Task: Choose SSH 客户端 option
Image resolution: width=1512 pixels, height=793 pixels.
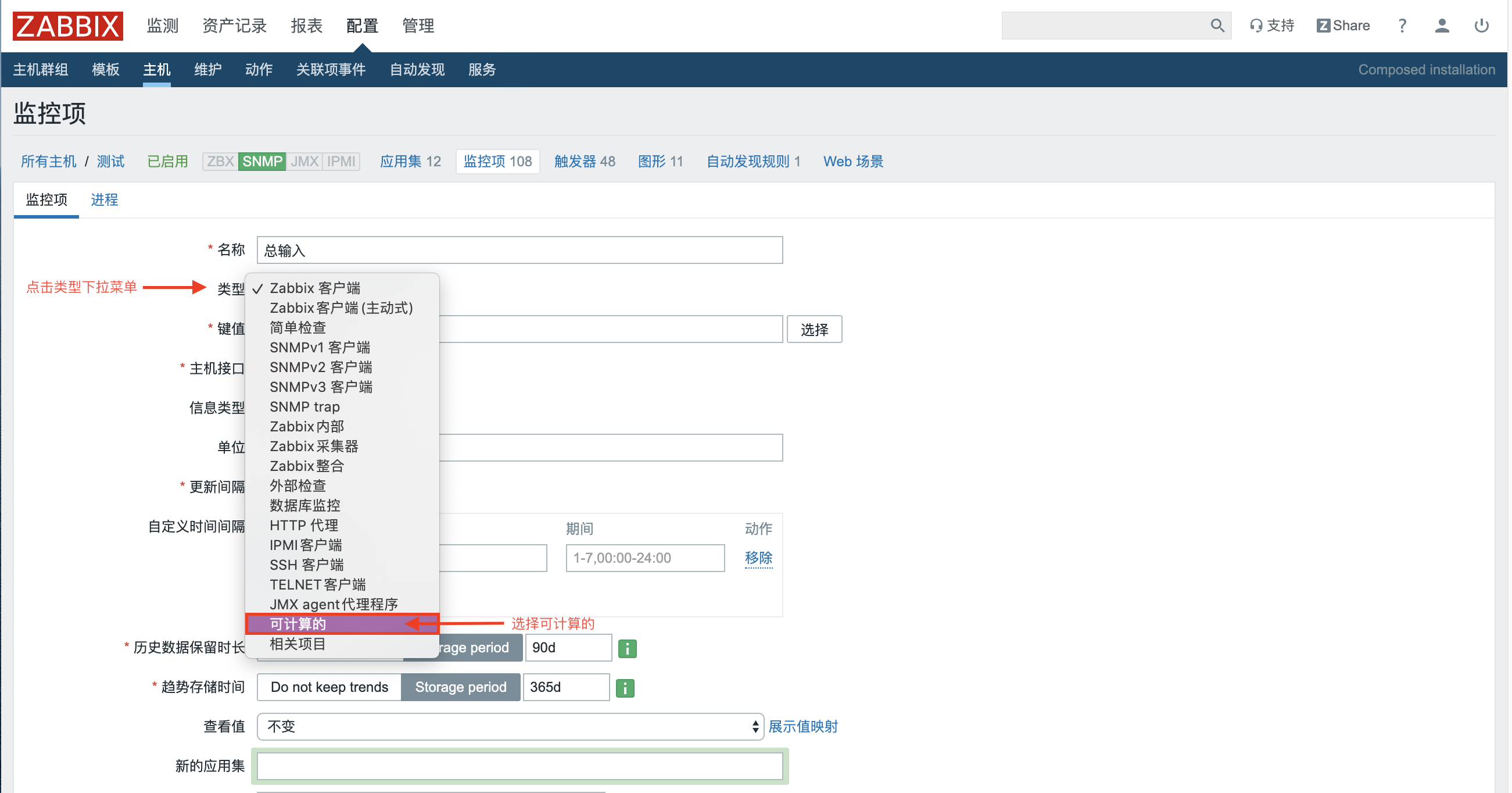Action: [x=342, y=565]
